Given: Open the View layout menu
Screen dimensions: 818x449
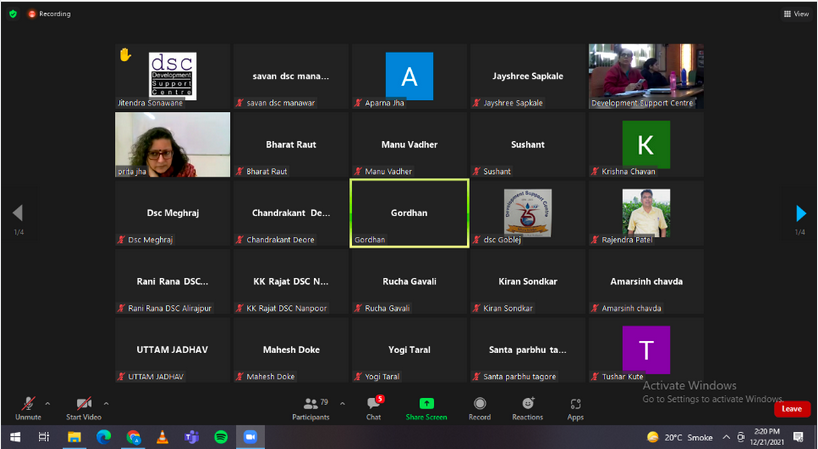Looking at the screenshot, I should tap(796, 14).
